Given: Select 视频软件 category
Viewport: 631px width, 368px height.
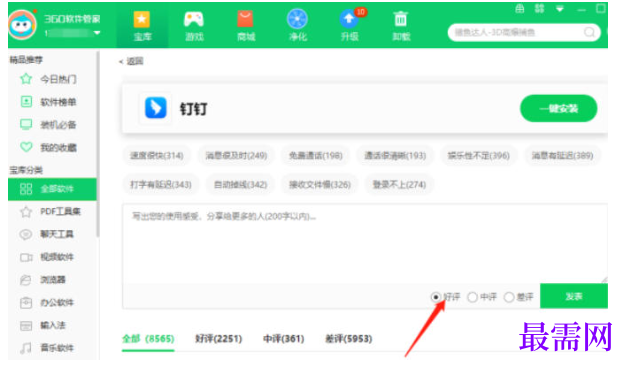Looking at the screenshot, I should 52,257.
